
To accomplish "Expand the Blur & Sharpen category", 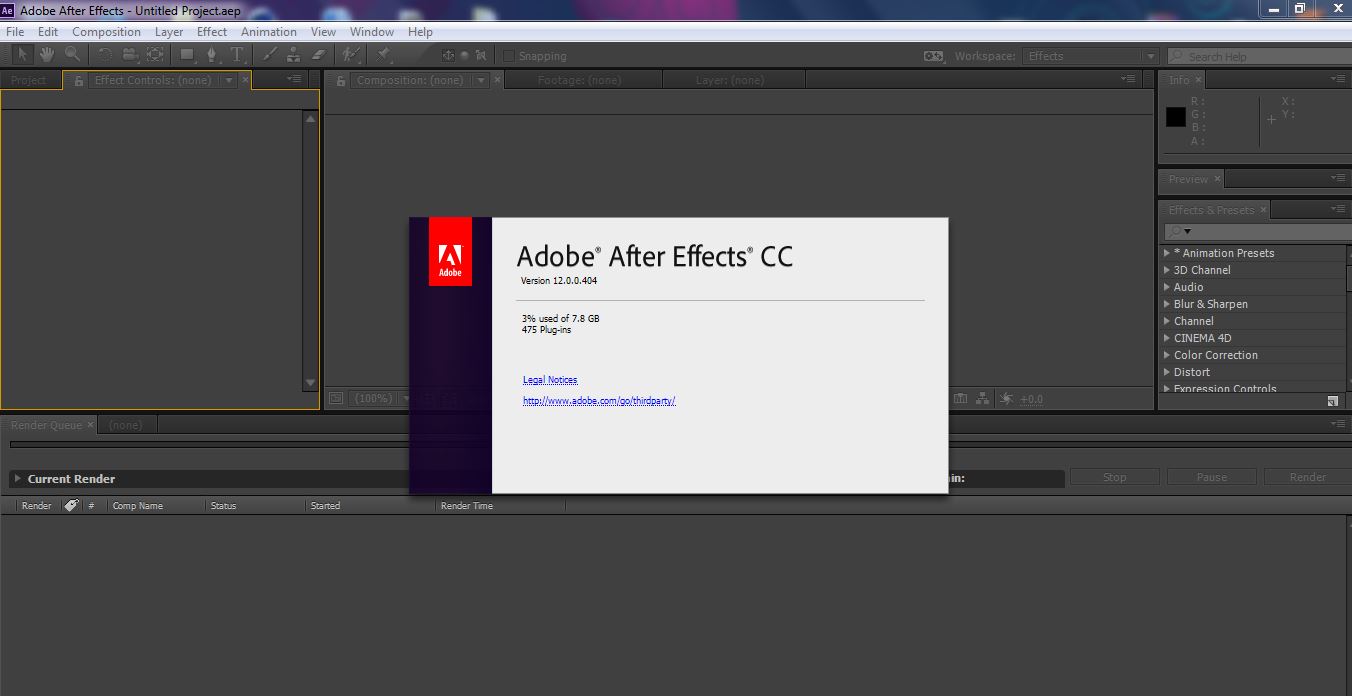I will pyautogui.click(x=1166, y=304).
